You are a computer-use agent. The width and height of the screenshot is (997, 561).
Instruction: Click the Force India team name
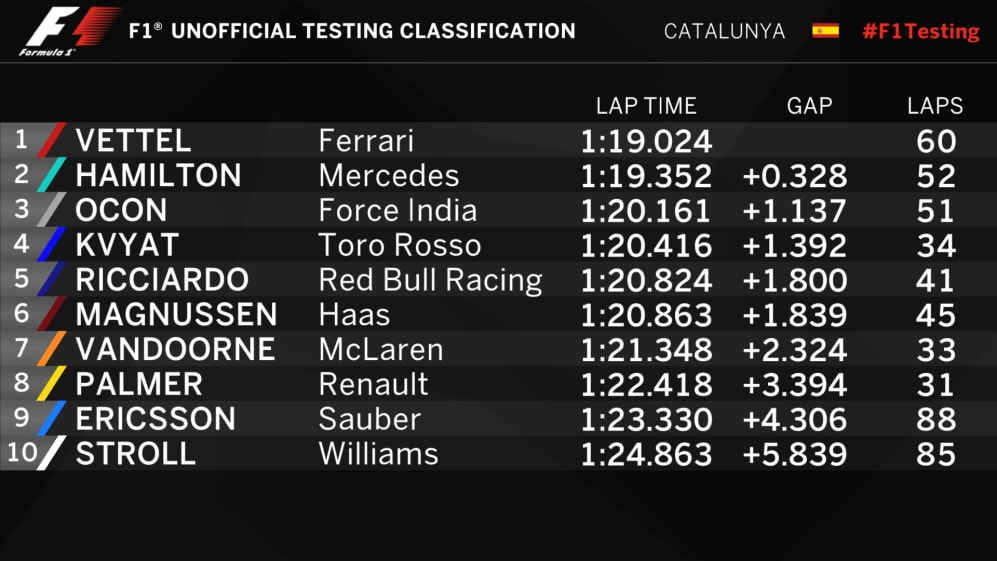[x=397, y=210]
